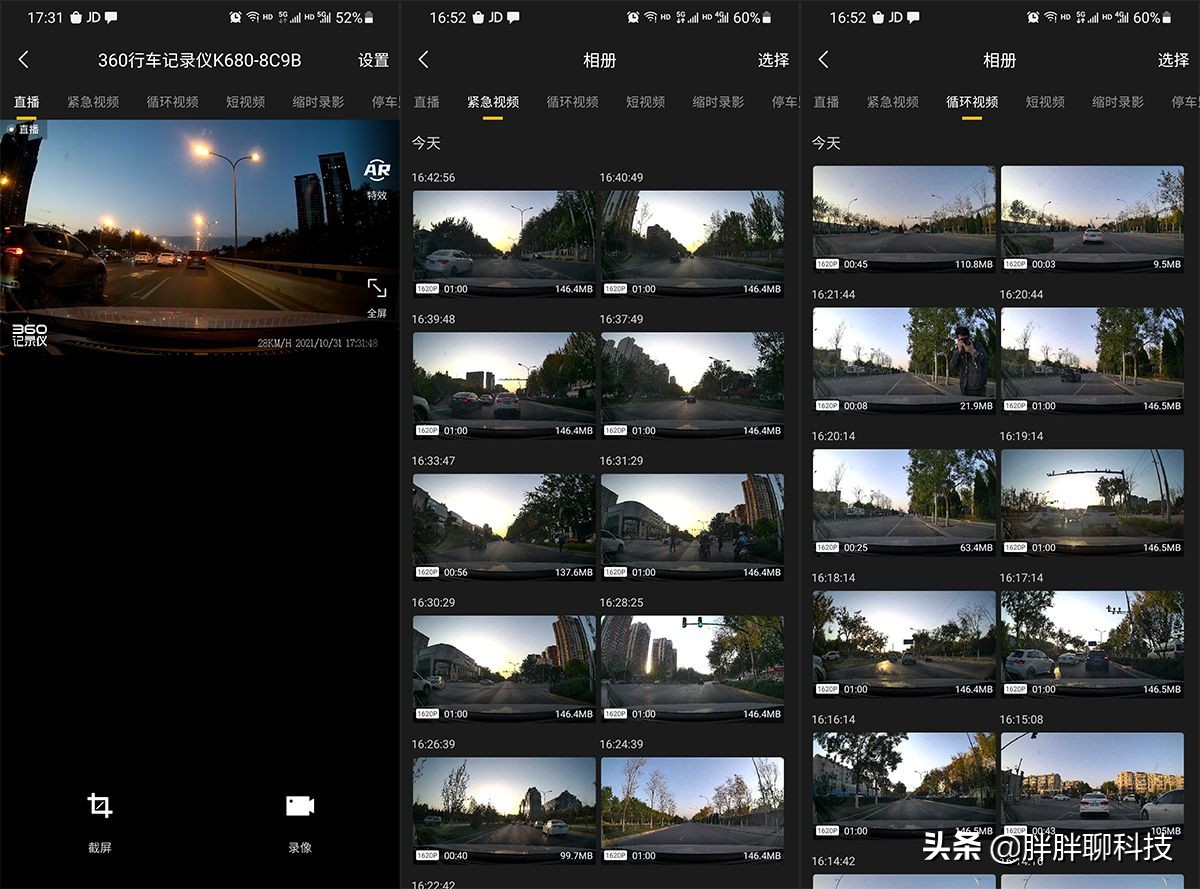Open the emergency video recorded at 16:40:49
This screenshot has height=889, width=1200.
click(x=692, y=243)
